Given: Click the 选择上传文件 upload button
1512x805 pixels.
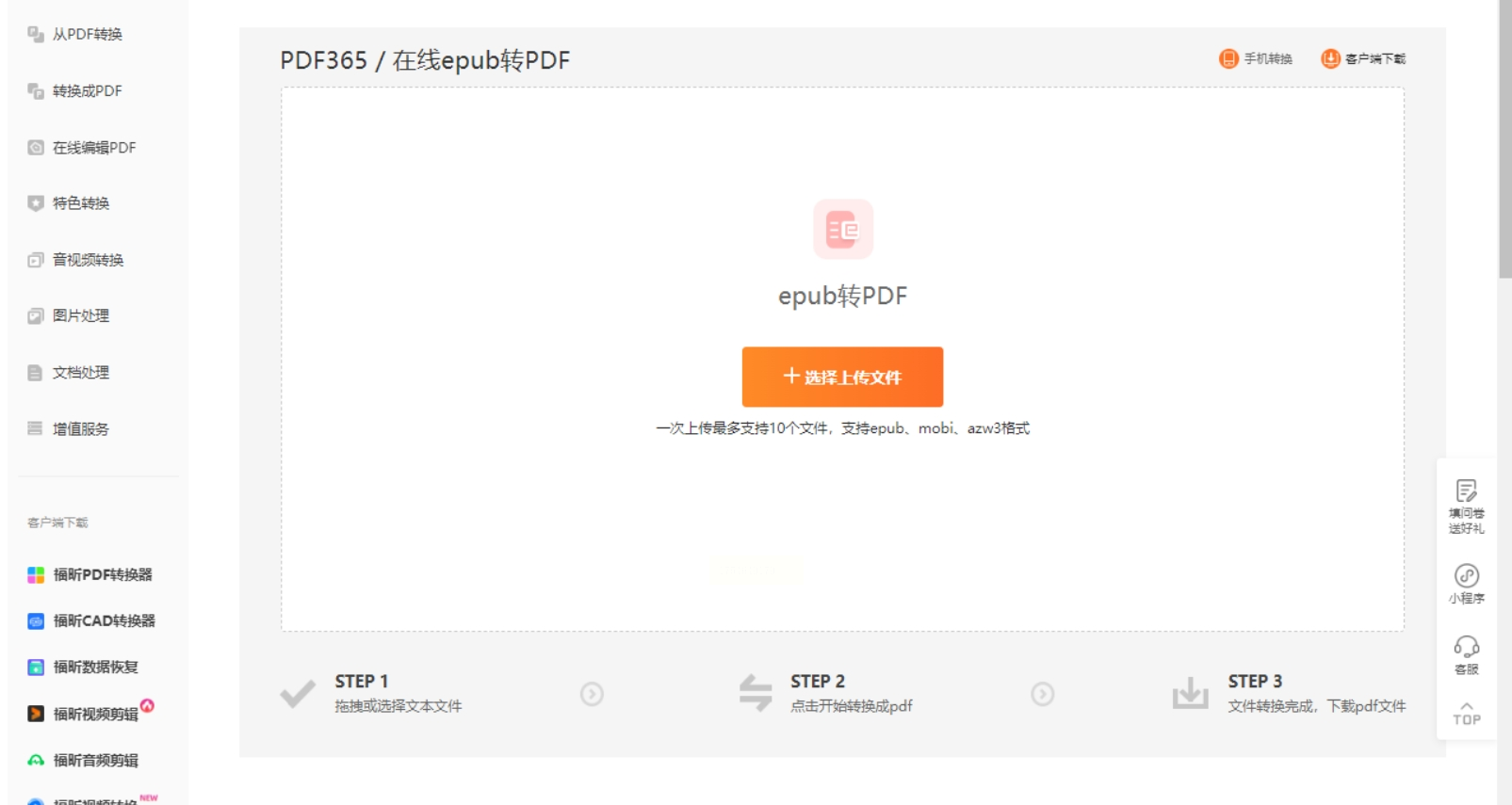Looking at the screenshot, I should 842,377.
